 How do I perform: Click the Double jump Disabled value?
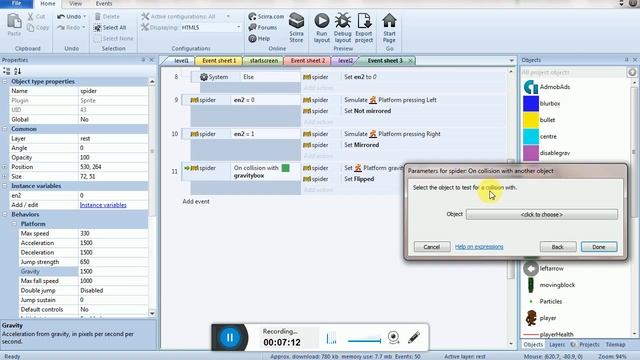113,291
